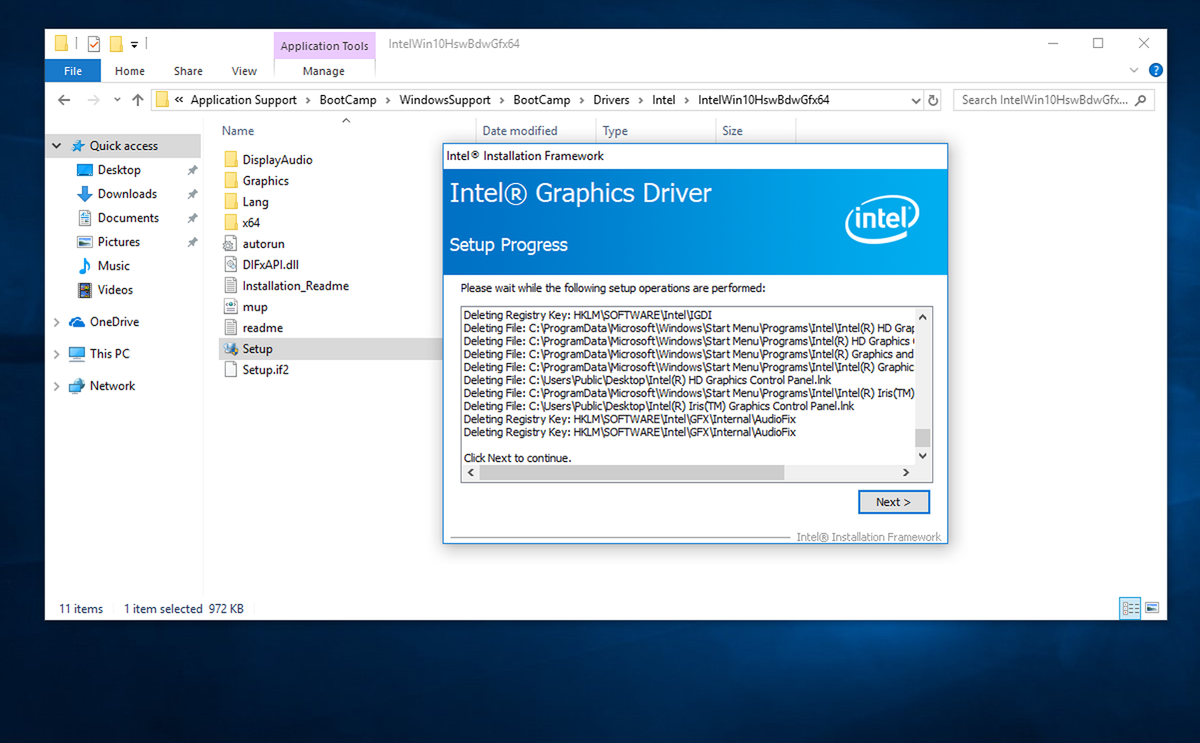Switch to the Home ribbon tab
1200x743 pixels.
point(130,71)
